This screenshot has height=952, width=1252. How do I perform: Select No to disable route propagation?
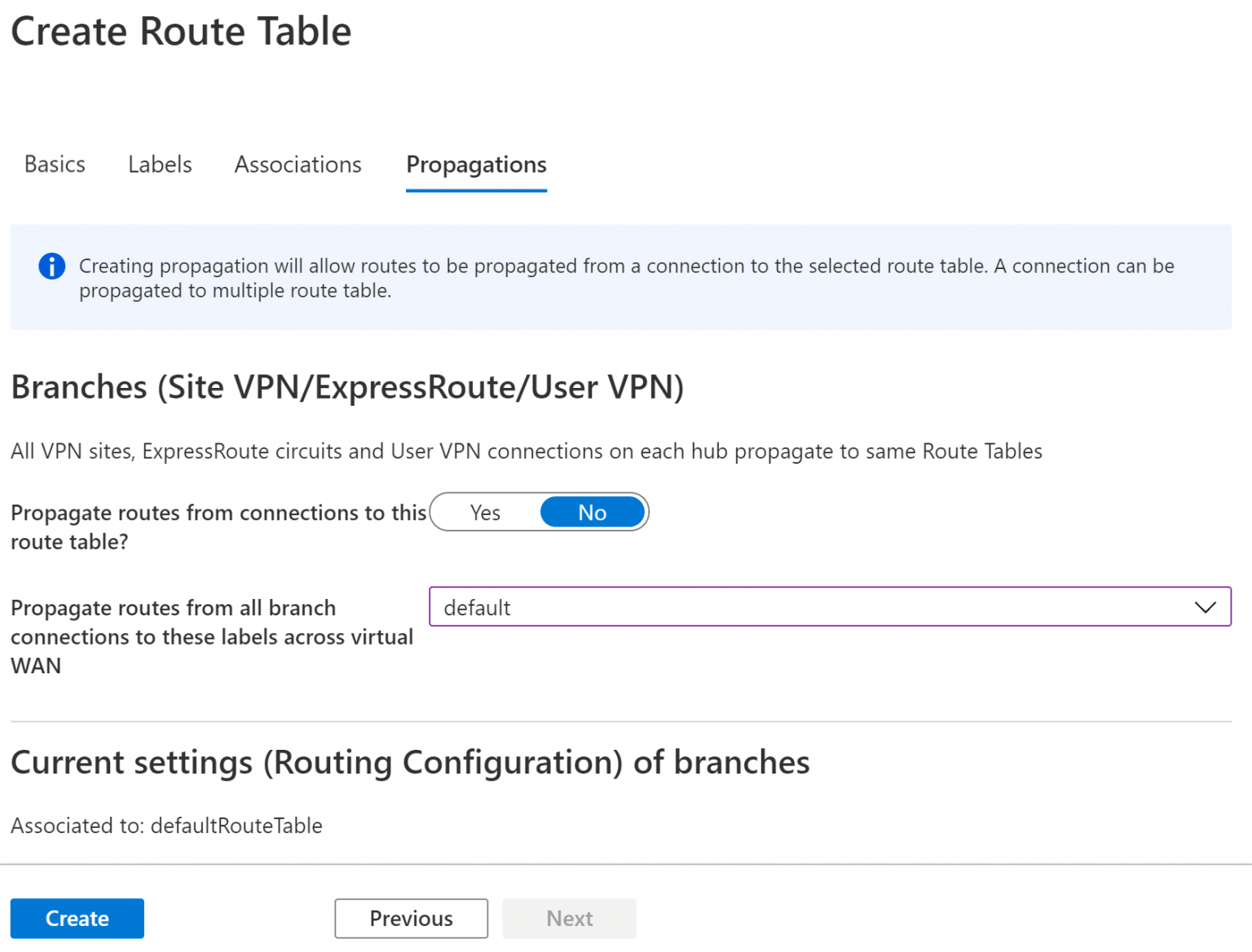(593, 512)
